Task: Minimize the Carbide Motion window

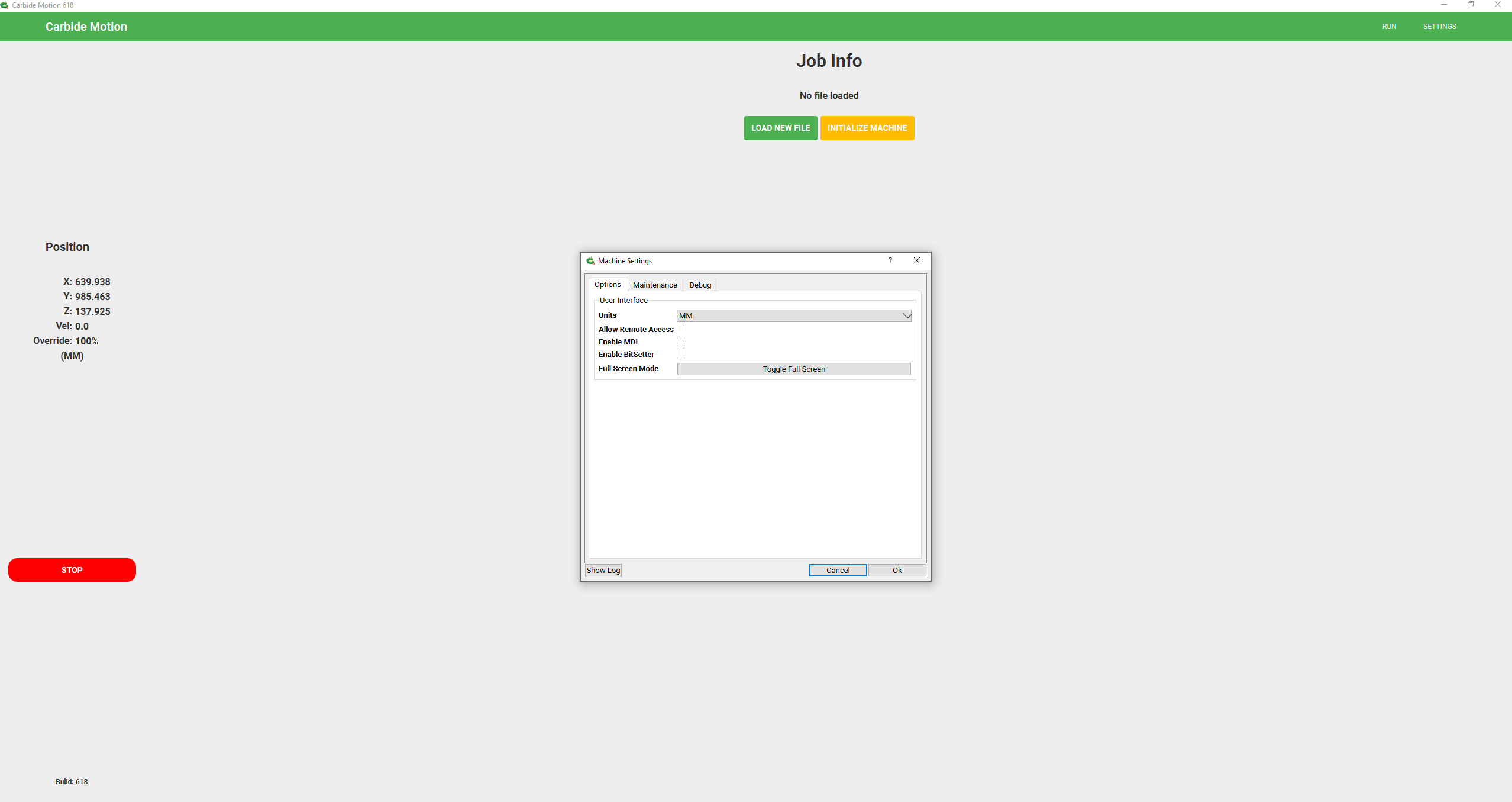Action: 1443,5
